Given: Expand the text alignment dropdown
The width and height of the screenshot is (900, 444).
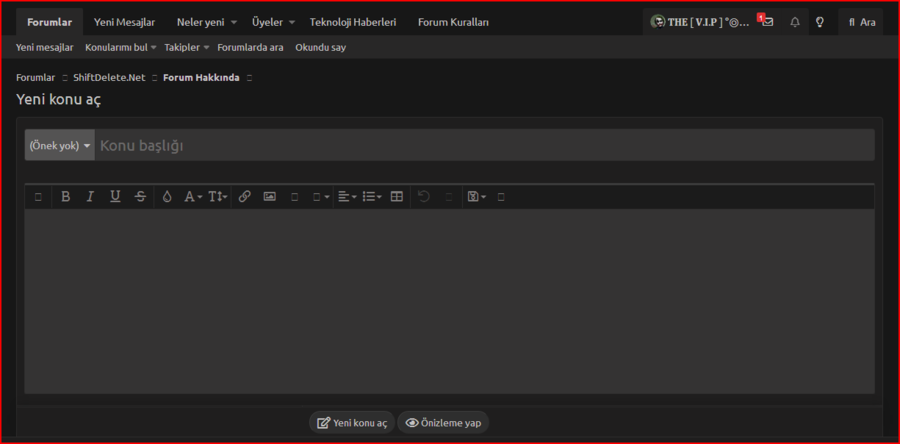Looking at the screenshot, I should (x=347, y=197).
